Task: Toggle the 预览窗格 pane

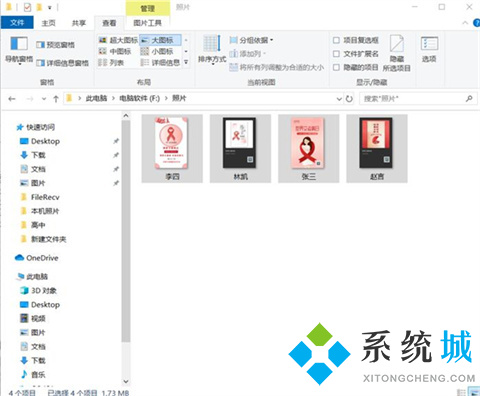Action: tap(56, 45)
